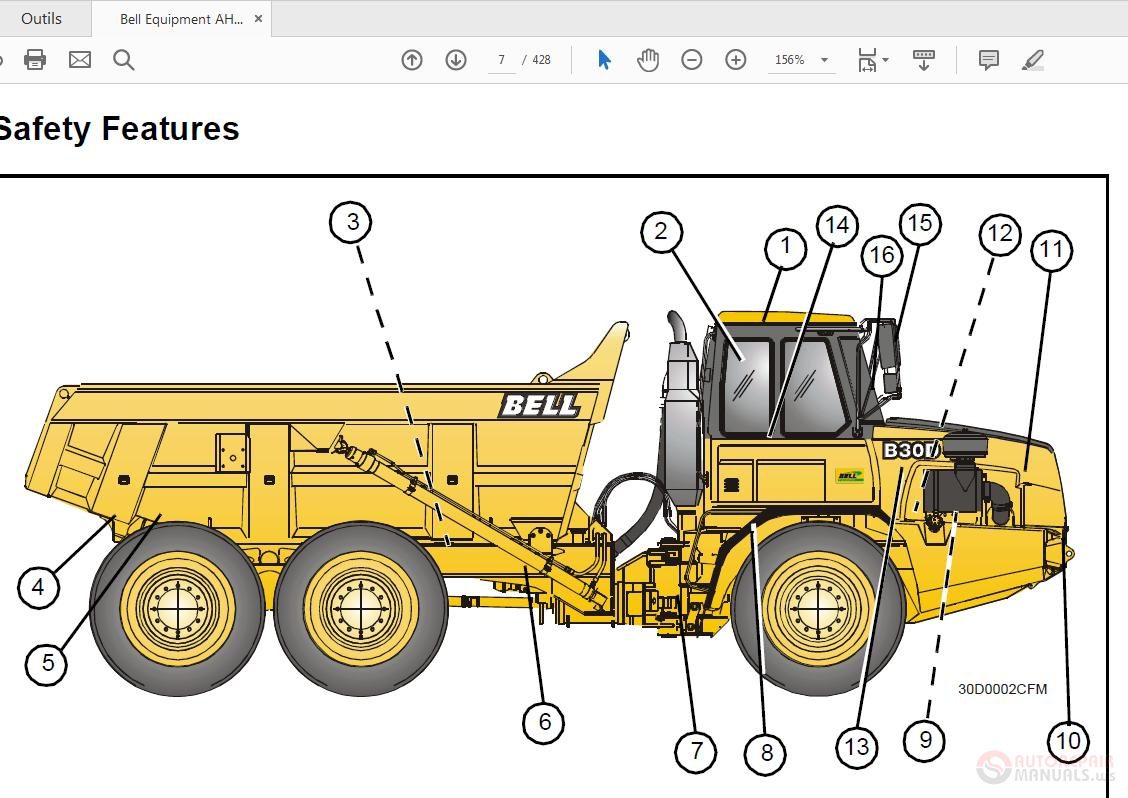Send the file by email using the envelope icon
The height and width of the screenshot is (798, 1128).
click(80, 60)
